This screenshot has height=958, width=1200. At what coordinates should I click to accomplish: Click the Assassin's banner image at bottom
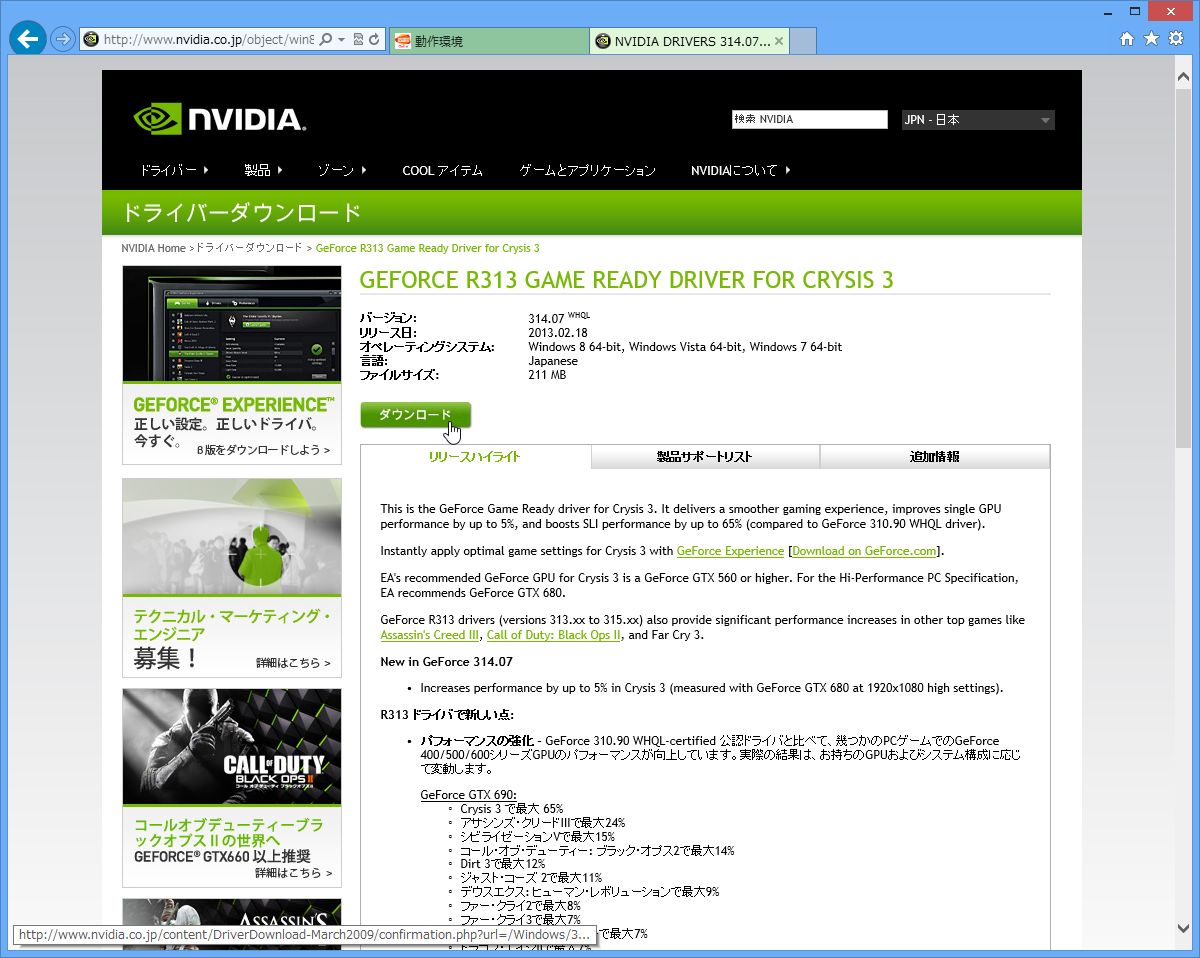(x=232, y=923)
